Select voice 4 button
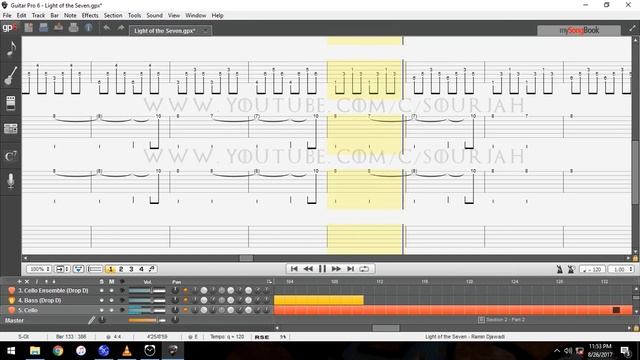 (141, 269)
